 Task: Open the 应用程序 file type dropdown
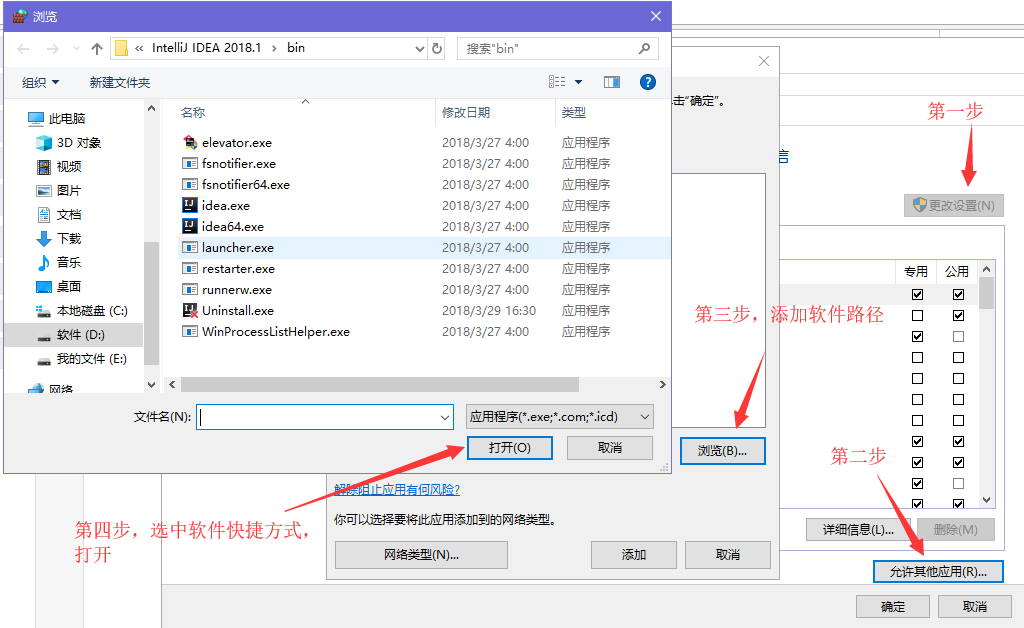pyautogui.click(x=644, y=417)
